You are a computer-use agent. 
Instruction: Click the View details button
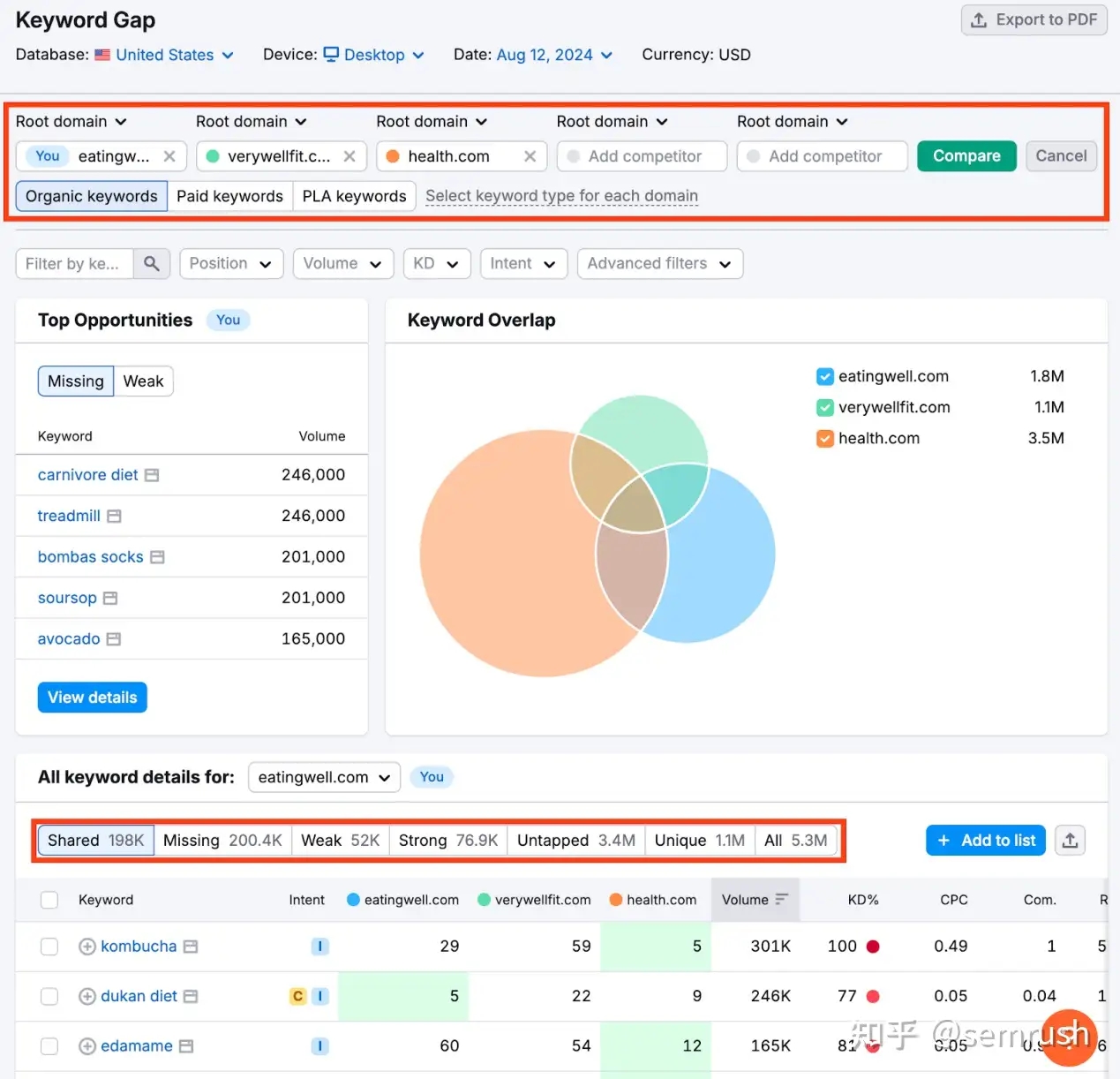(93, 698)
